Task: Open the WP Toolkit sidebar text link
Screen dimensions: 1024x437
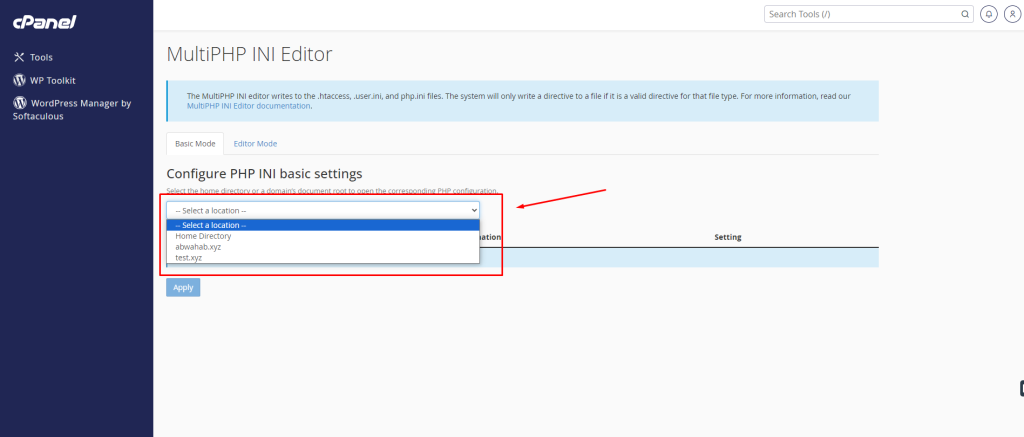Action: 53,80
